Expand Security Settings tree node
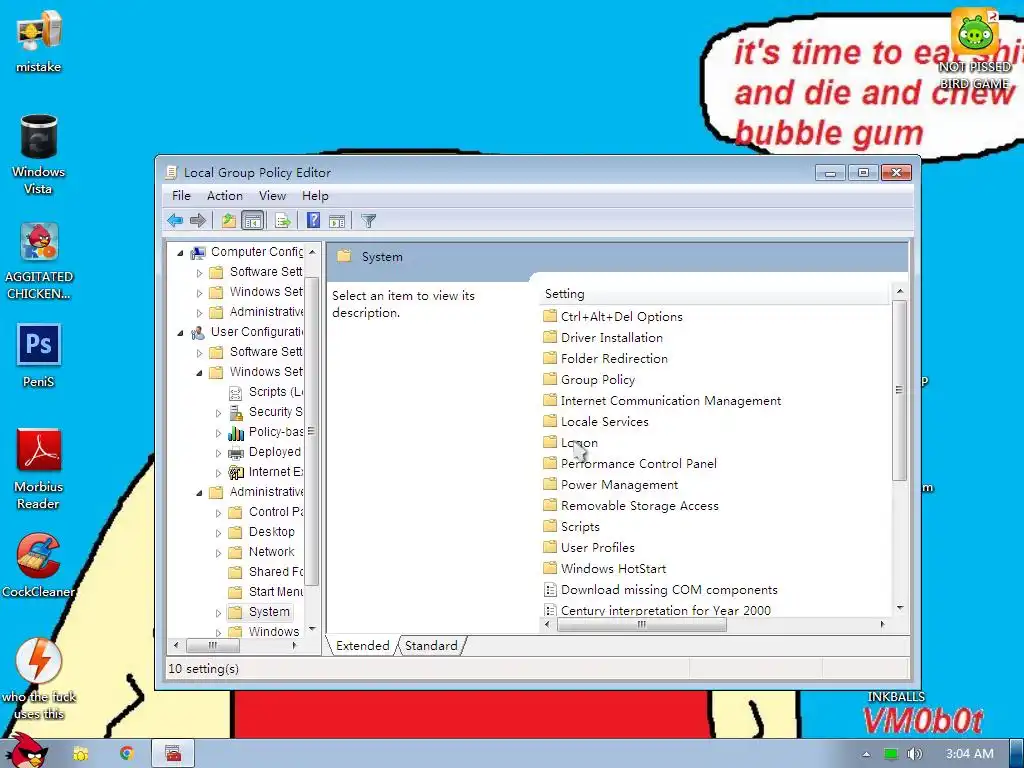1024x768 pixels. 219,413
